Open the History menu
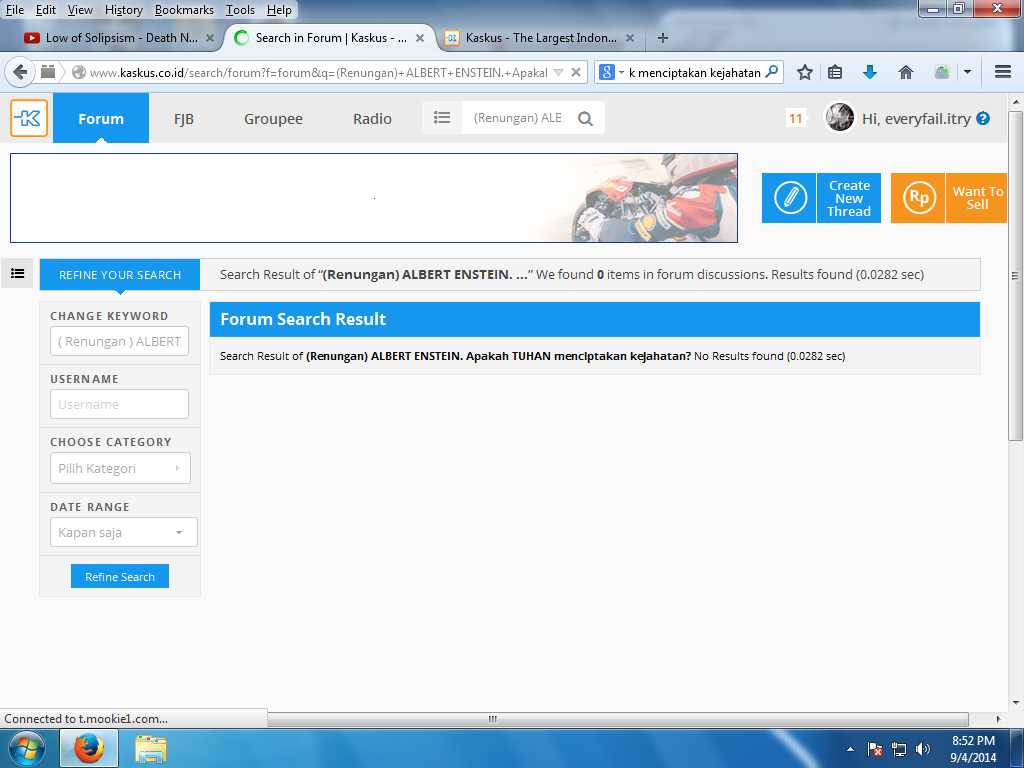Viewport: 1024px width, 768px height. point(123,10)
